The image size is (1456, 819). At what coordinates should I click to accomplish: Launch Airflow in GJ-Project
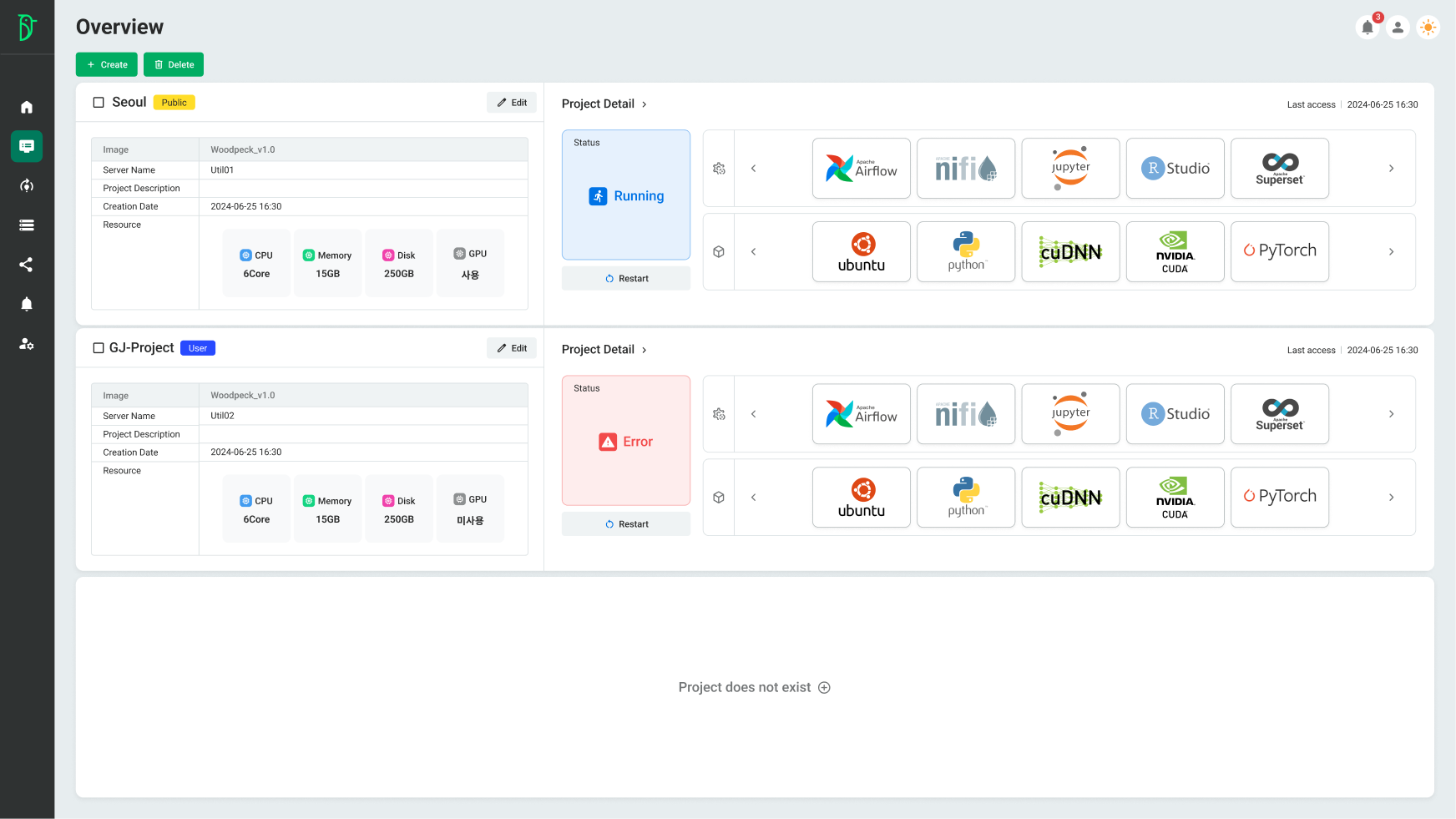[x=862, y=414]
